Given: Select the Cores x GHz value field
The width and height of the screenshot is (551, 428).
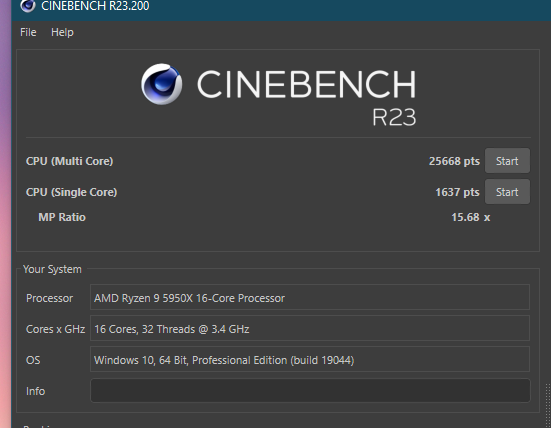Looking at the screenshot, I should (310, 328).
